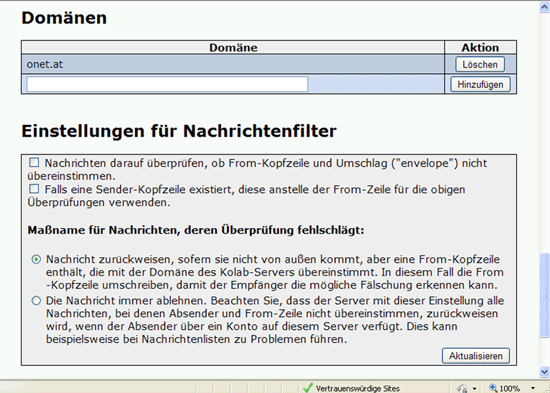This screenshot has width=550, height=393.
Task: Focus the new domain text field
Action: tap(167, 84)
